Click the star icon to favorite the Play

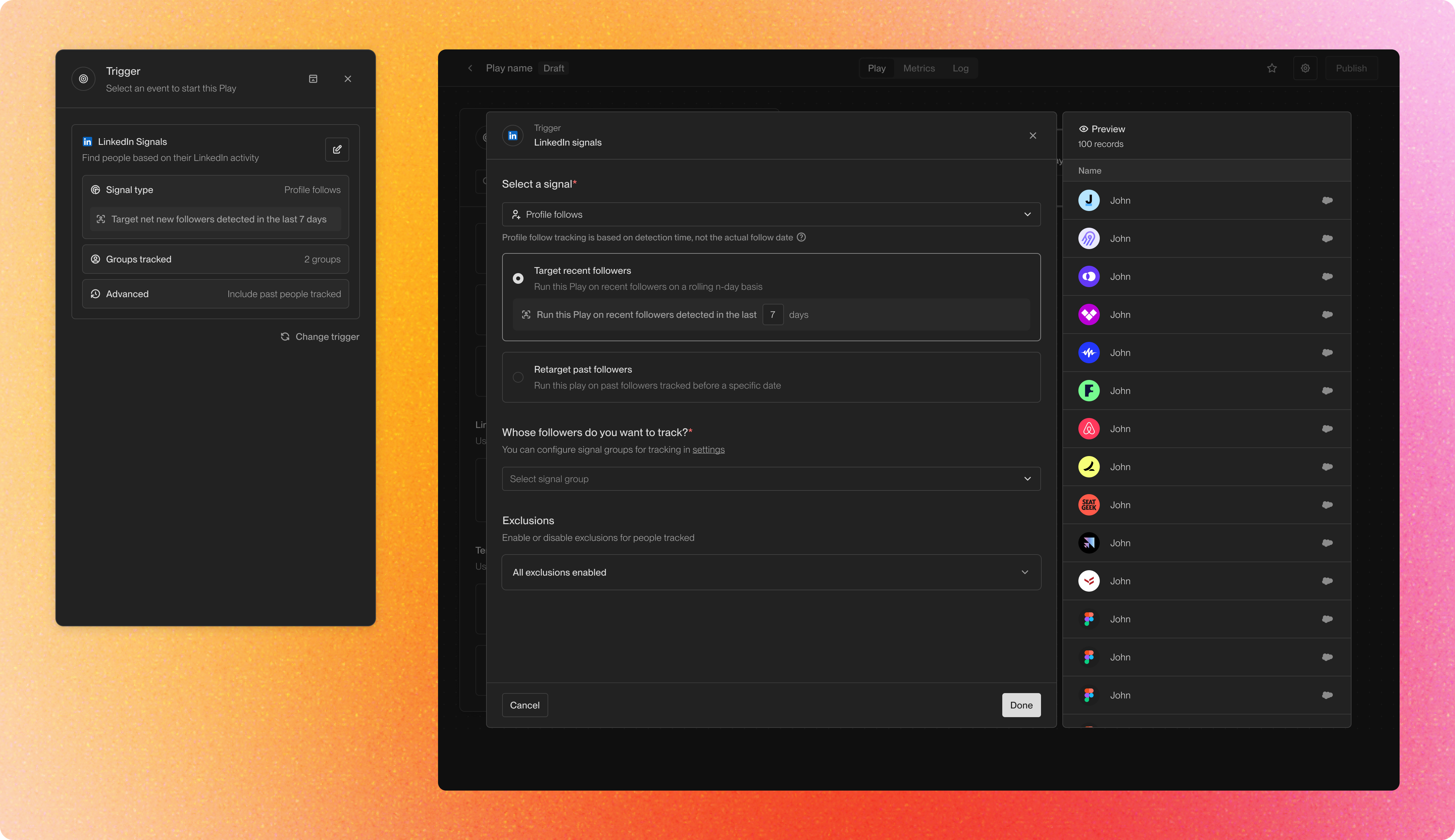point(1271,68)
